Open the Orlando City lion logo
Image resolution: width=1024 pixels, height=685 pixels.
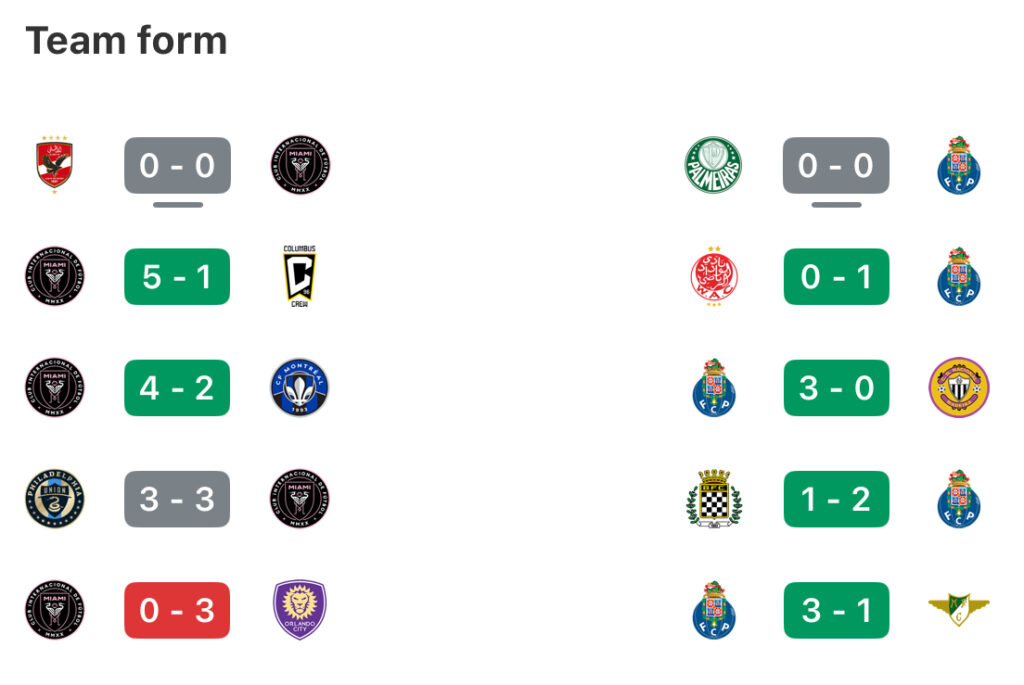click(299, 610)
